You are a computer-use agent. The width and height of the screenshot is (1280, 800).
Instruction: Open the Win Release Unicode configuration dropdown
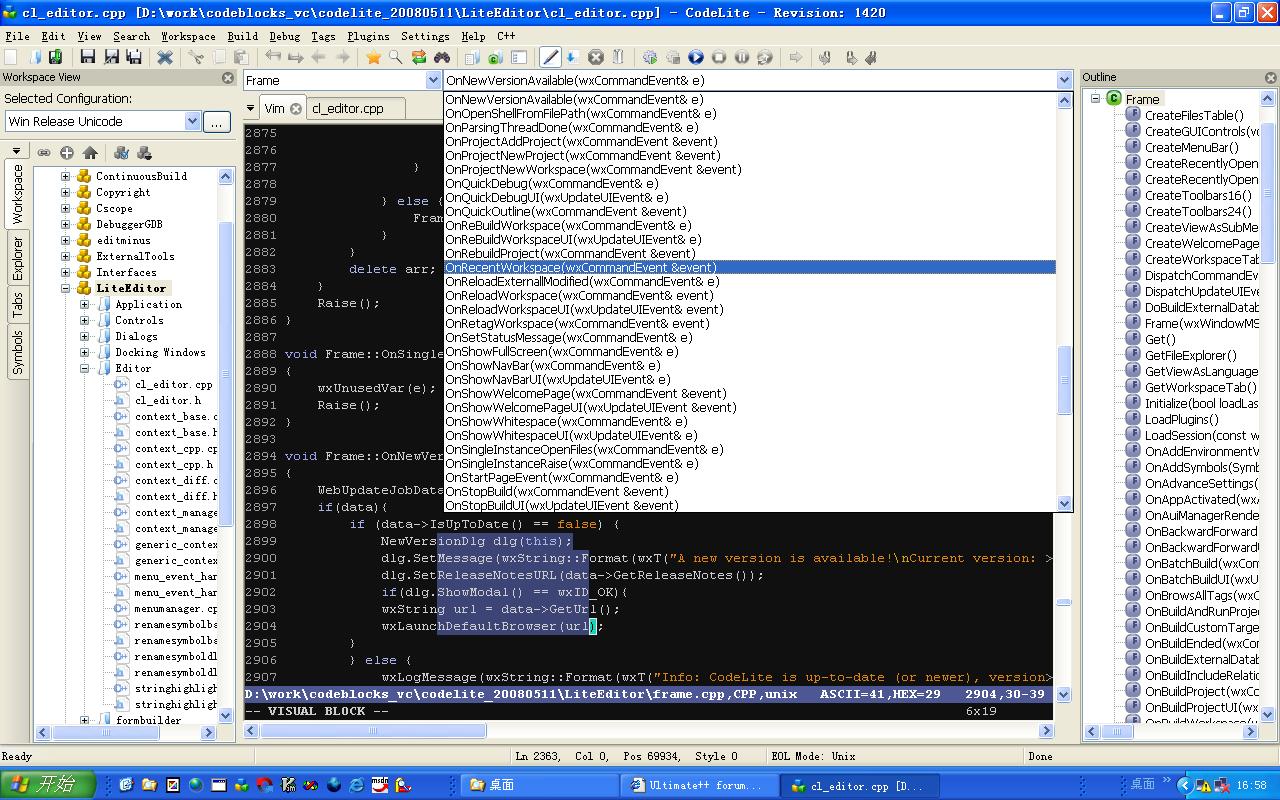click(x=192, y=121)
